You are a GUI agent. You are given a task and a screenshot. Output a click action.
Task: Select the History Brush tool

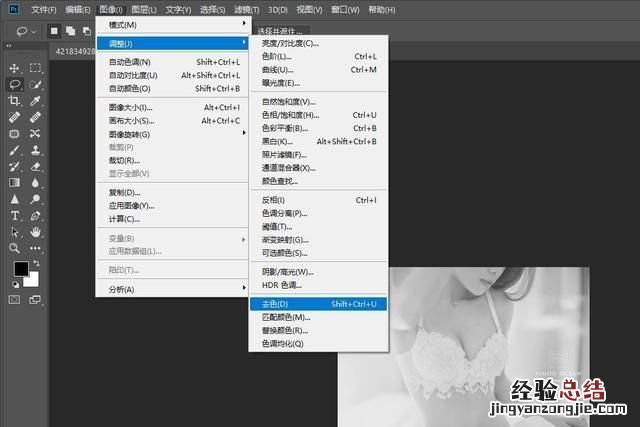pos(14,167)
